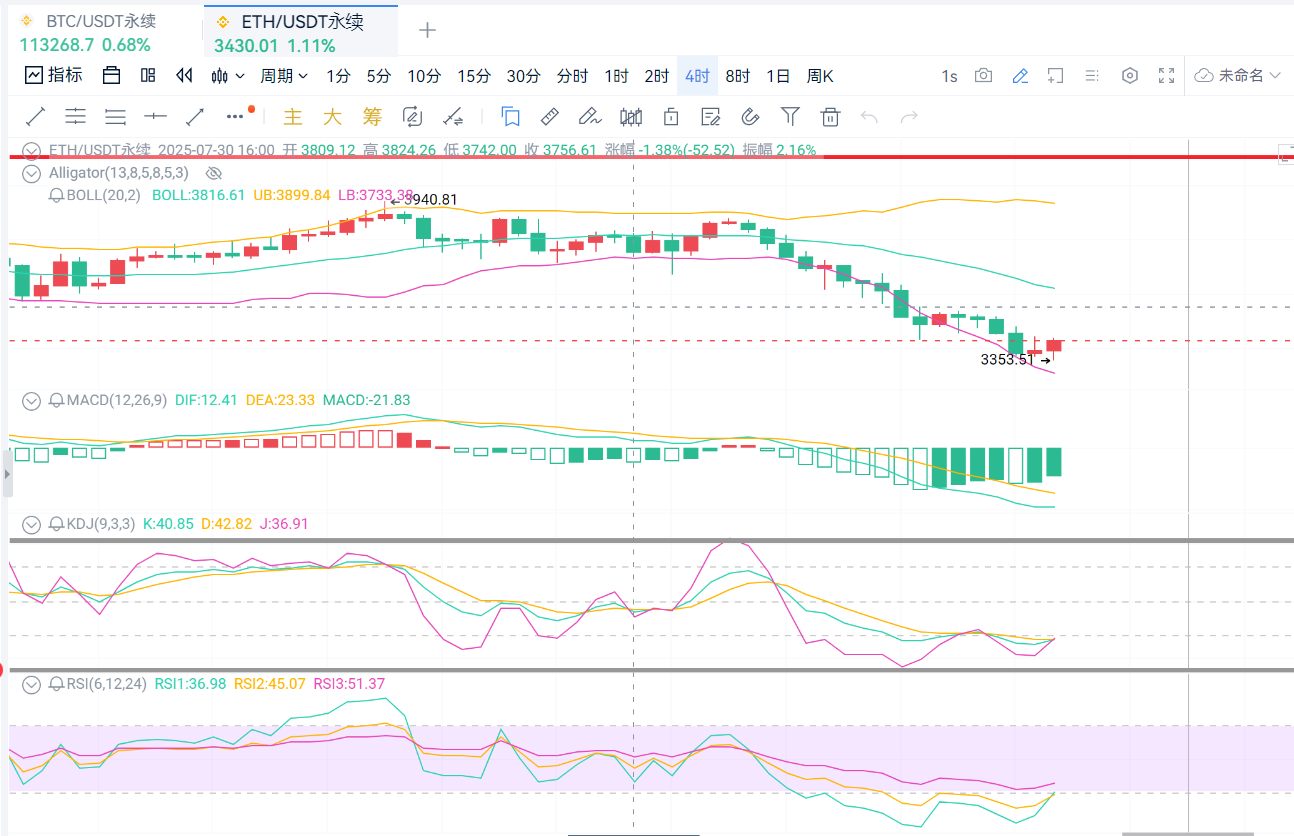Image resolution: width=1294 pixels, height=836 pixels.
Task: Select the 5分 timeframe
Action: (378, 76)
